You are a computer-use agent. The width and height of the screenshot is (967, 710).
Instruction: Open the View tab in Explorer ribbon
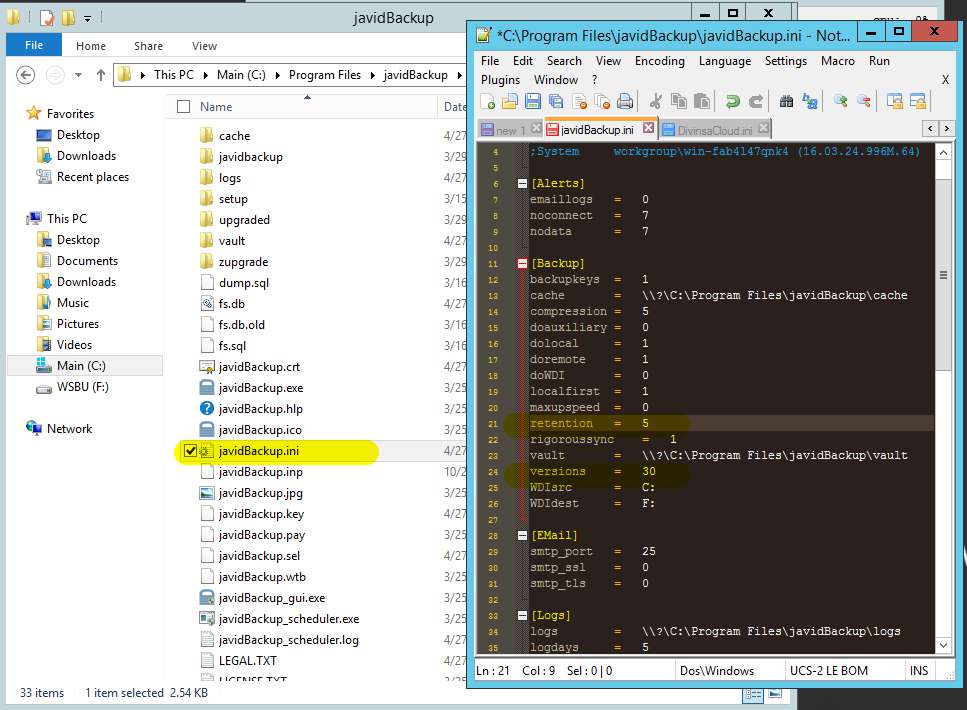(204, 46)
